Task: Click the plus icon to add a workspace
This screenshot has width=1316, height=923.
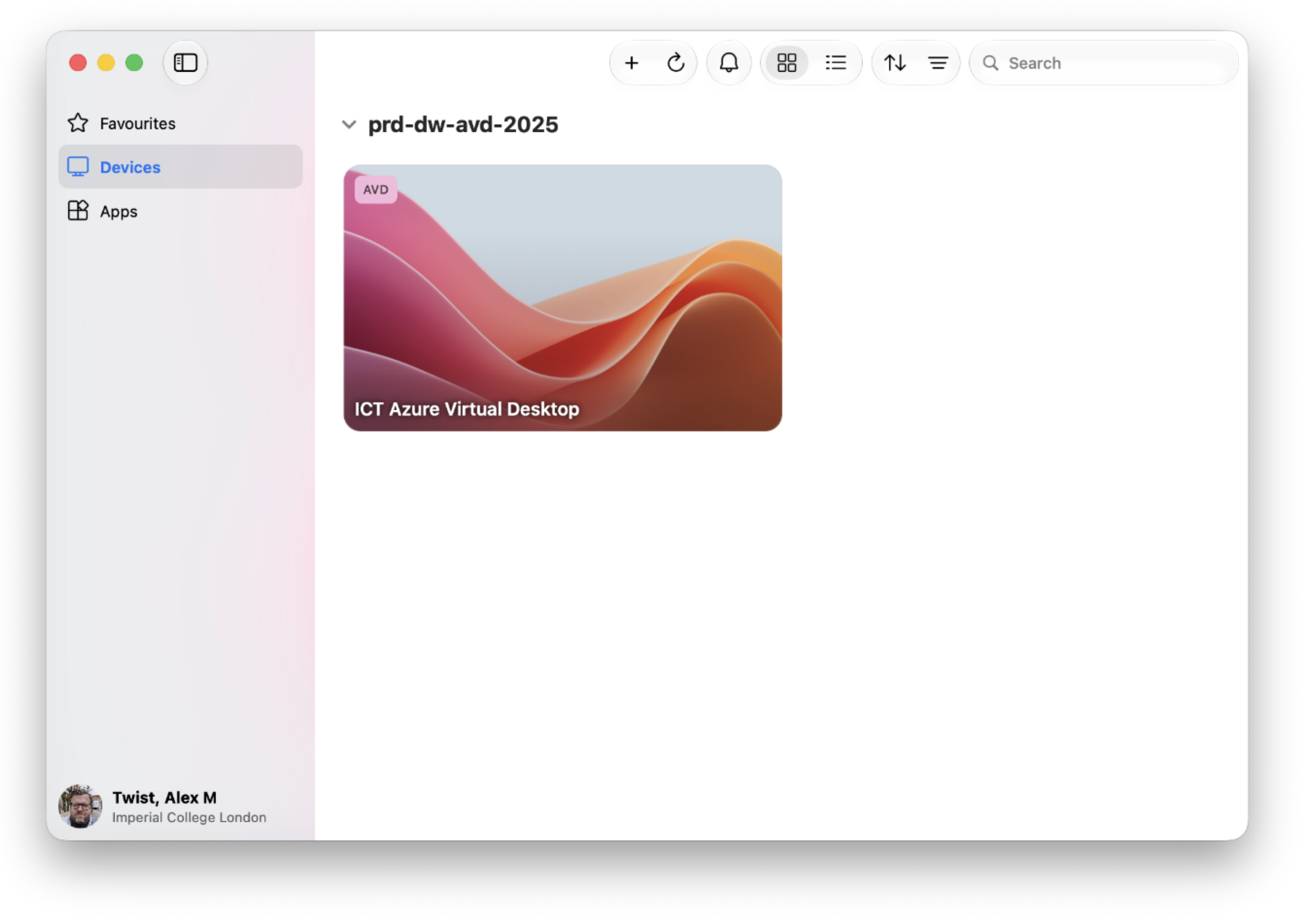Action: coord(631,62)
